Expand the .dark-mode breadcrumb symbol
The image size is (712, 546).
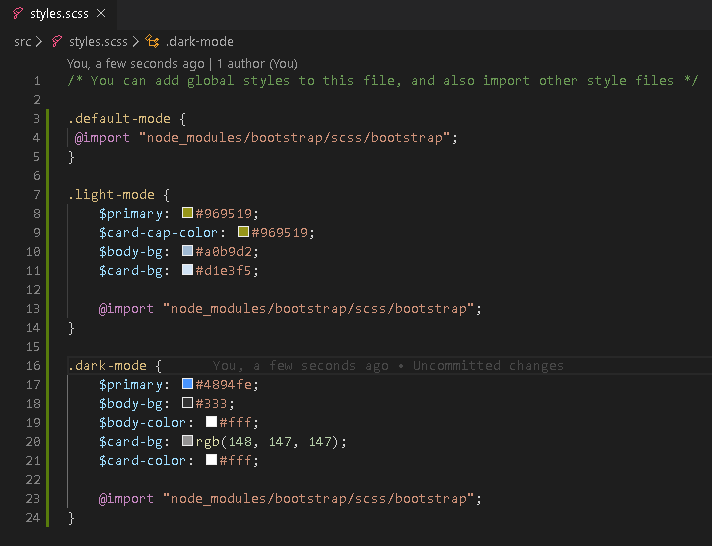(199, 42)
